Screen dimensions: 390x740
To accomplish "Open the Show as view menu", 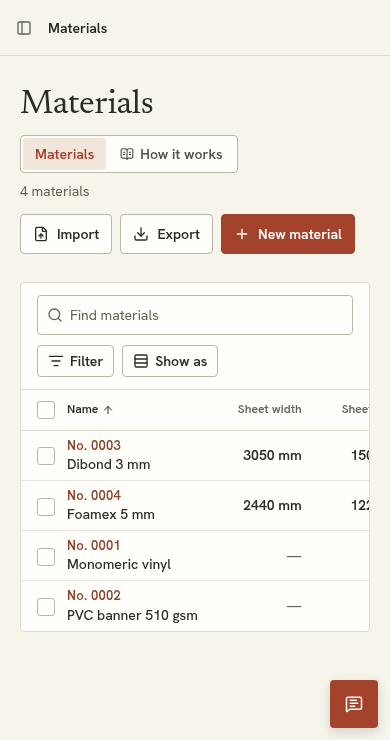I will (170, 361).
